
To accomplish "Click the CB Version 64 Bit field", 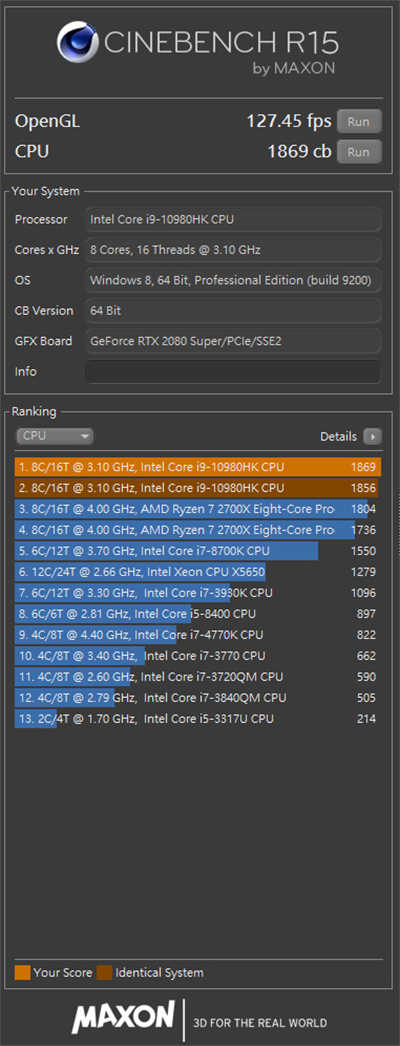I will pyautogui.click(x=233, y=311).
